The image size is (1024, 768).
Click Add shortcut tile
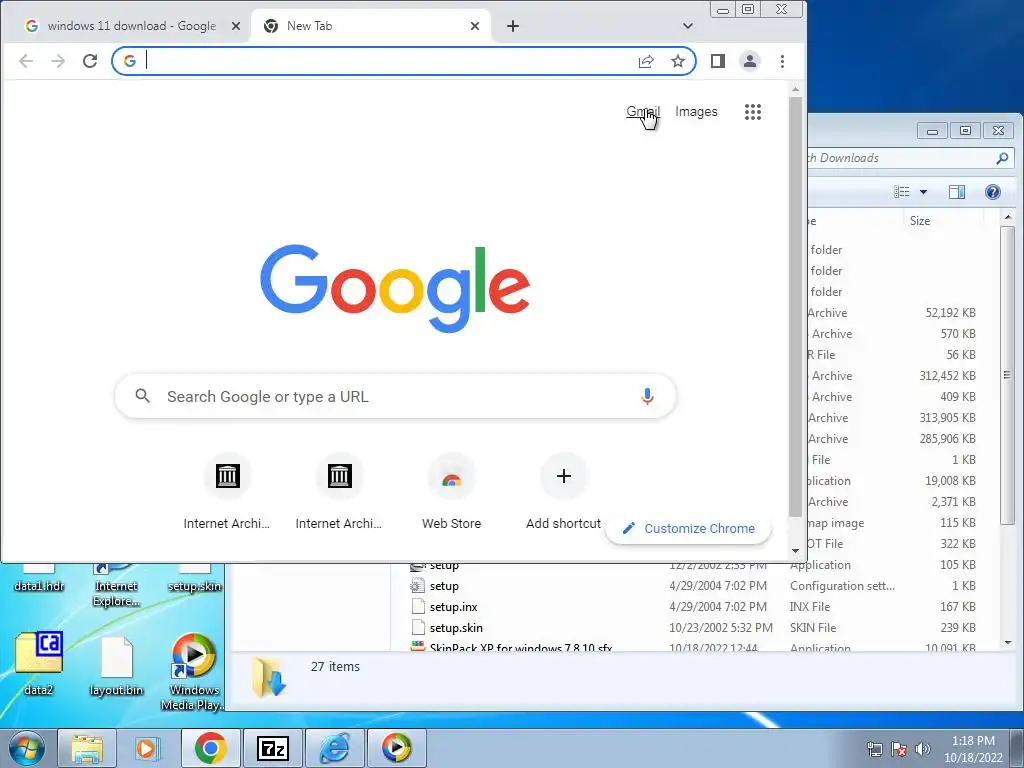click(564, 491)
